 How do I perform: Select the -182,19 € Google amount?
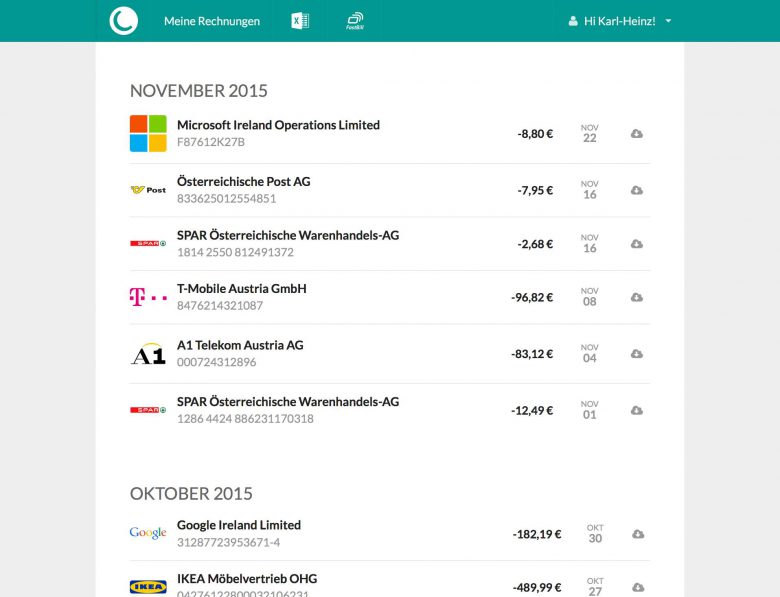click(x=537, y=534)
